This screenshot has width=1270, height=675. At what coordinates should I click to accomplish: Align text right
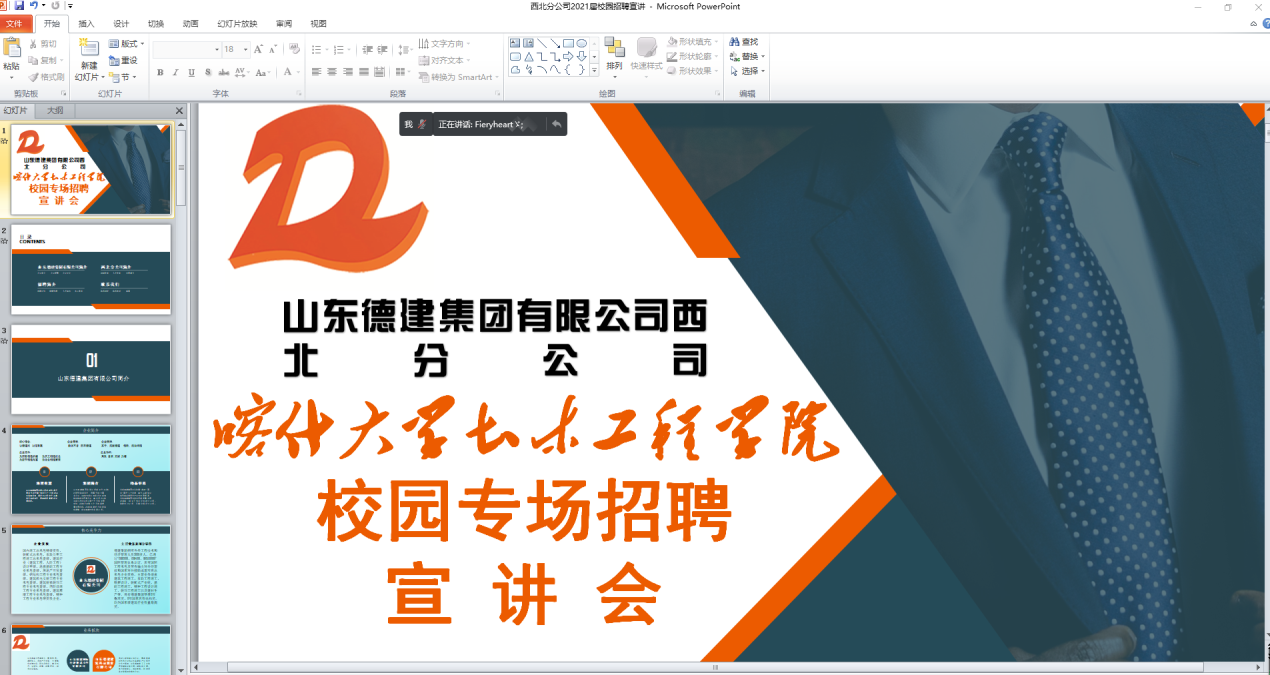[347, 72]
